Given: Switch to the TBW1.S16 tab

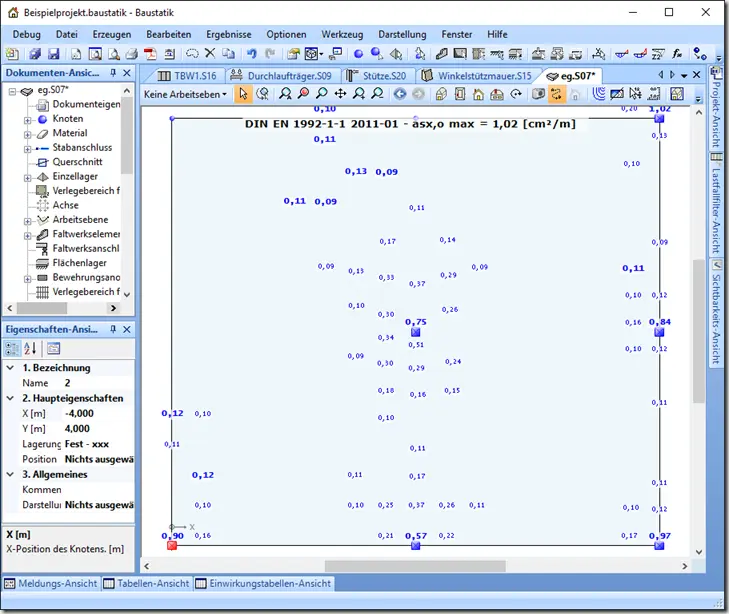Looking at the screenshot, I should click(x=187, y=76).
